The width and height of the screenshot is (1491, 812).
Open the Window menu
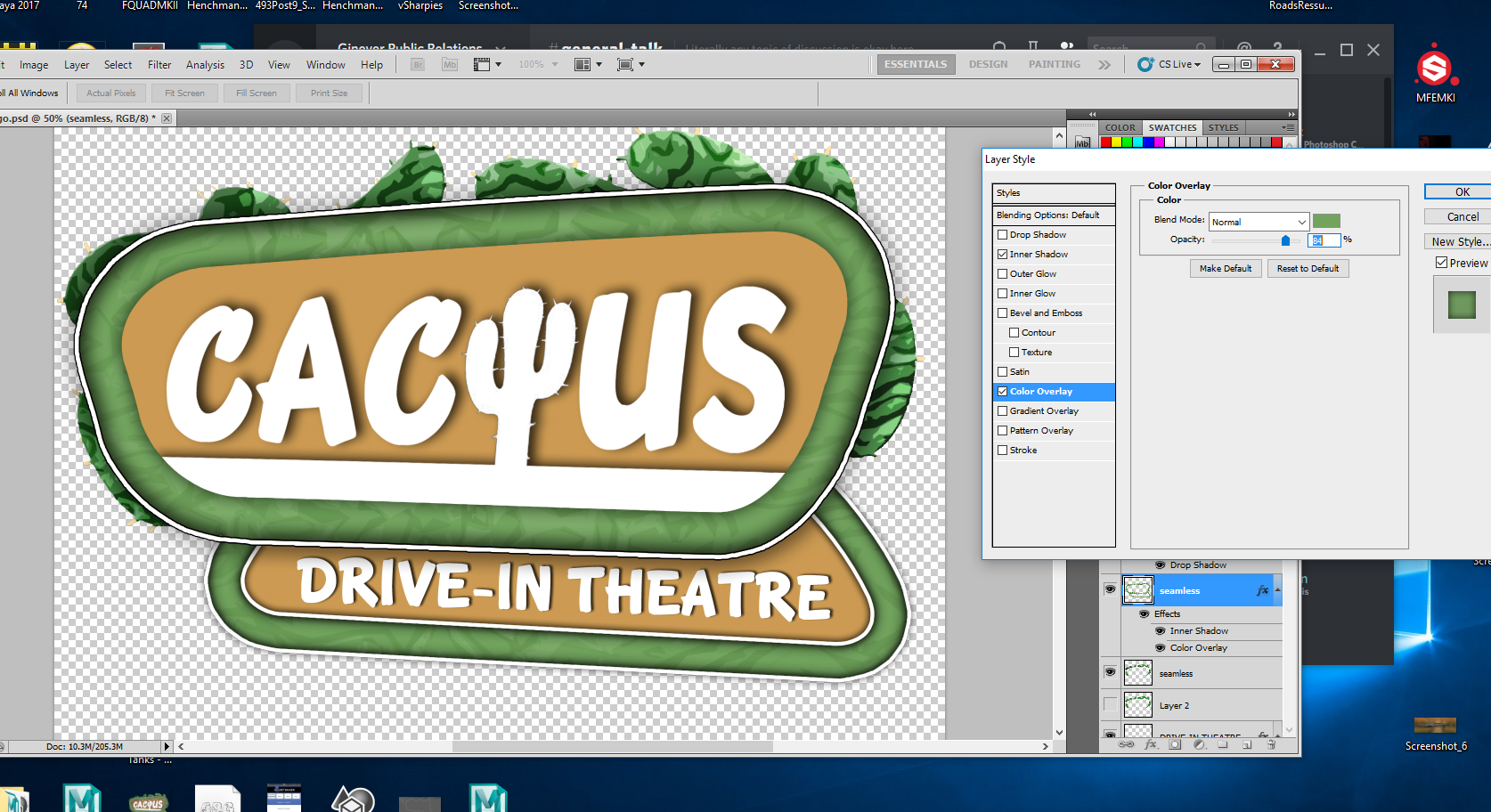(326, 64)
